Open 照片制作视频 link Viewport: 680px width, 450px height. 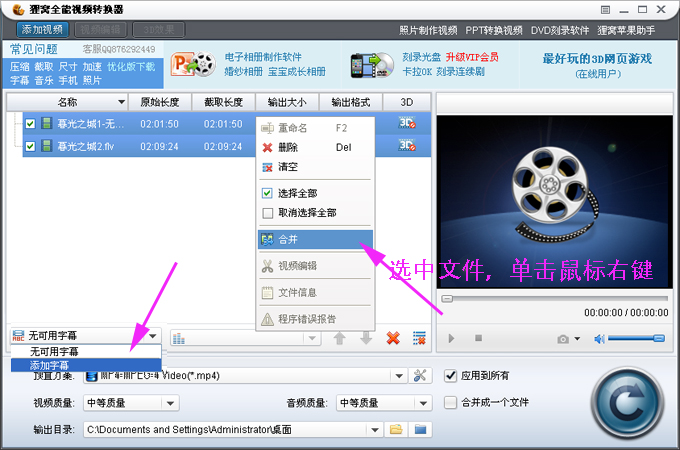tap(428, 30)
